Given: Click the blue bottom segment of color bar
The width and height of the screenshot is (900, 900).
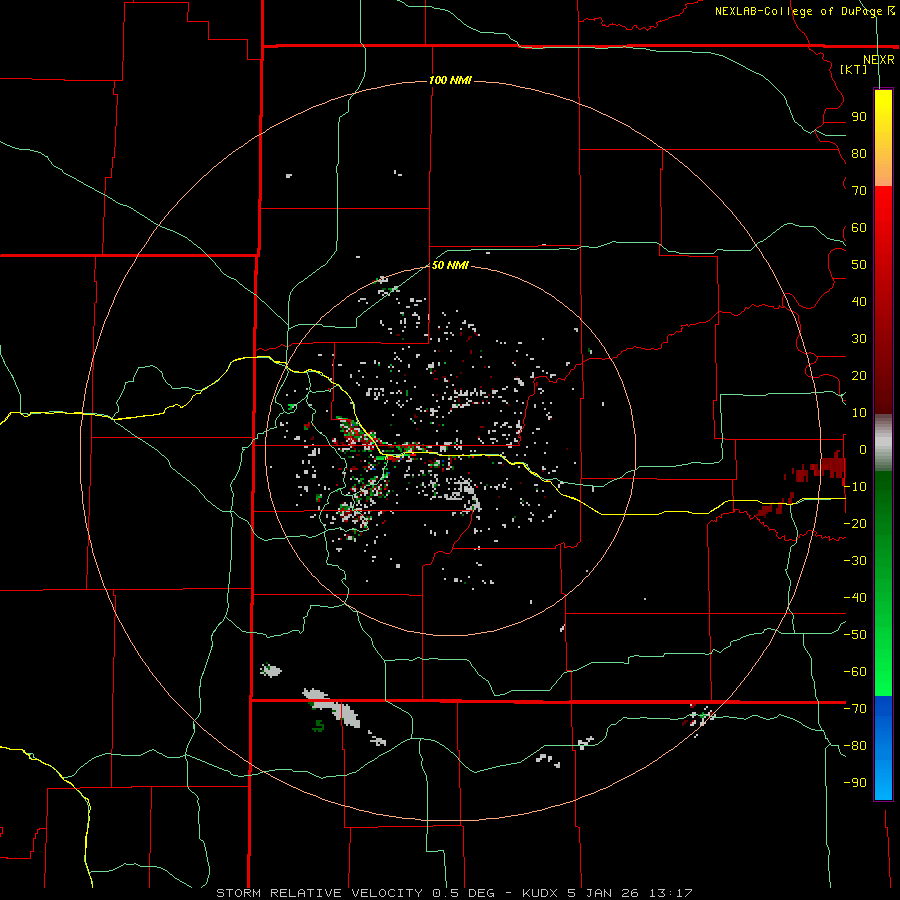Looking at the screenshot, I should 883,747.
